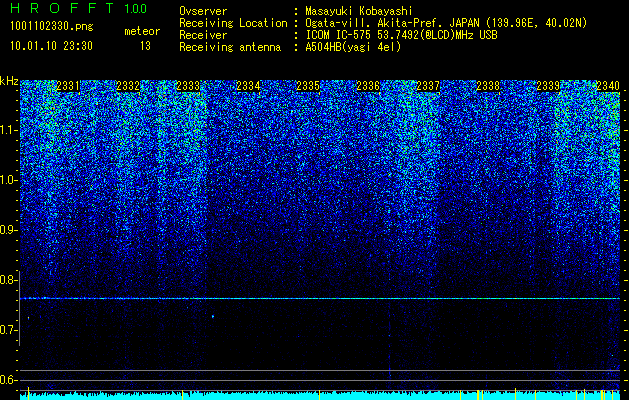Select the ICOM IC-575 receiver details
This screenshot has height=400, width=629.
click(x=401, y=35)
